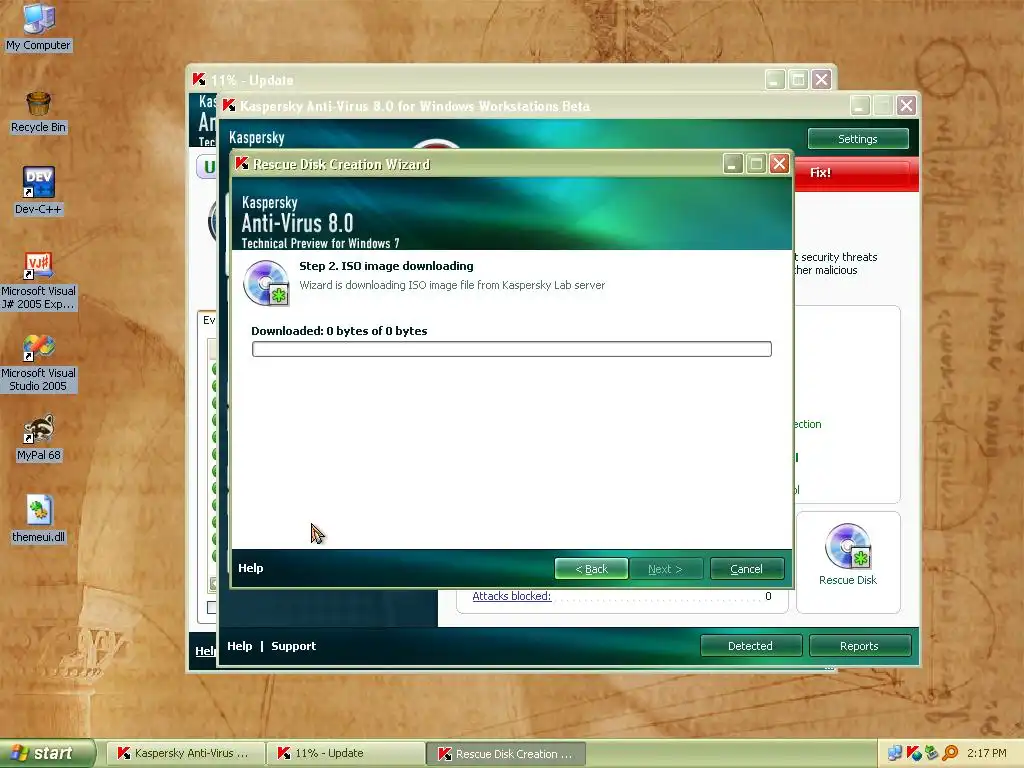
Task: Click the Kaspersky logo in wizard title bar
Action: click(242, 163)
